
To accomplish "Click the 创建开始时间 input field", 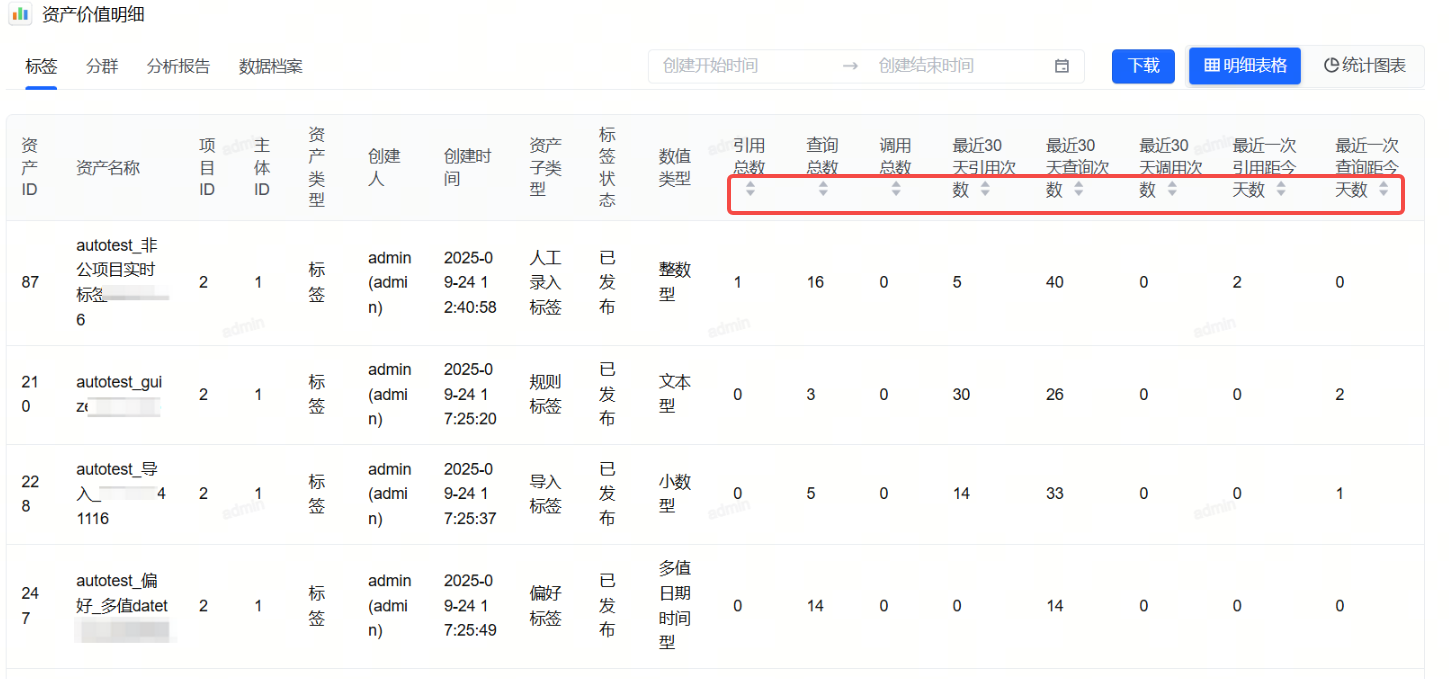I will [740, 66].
